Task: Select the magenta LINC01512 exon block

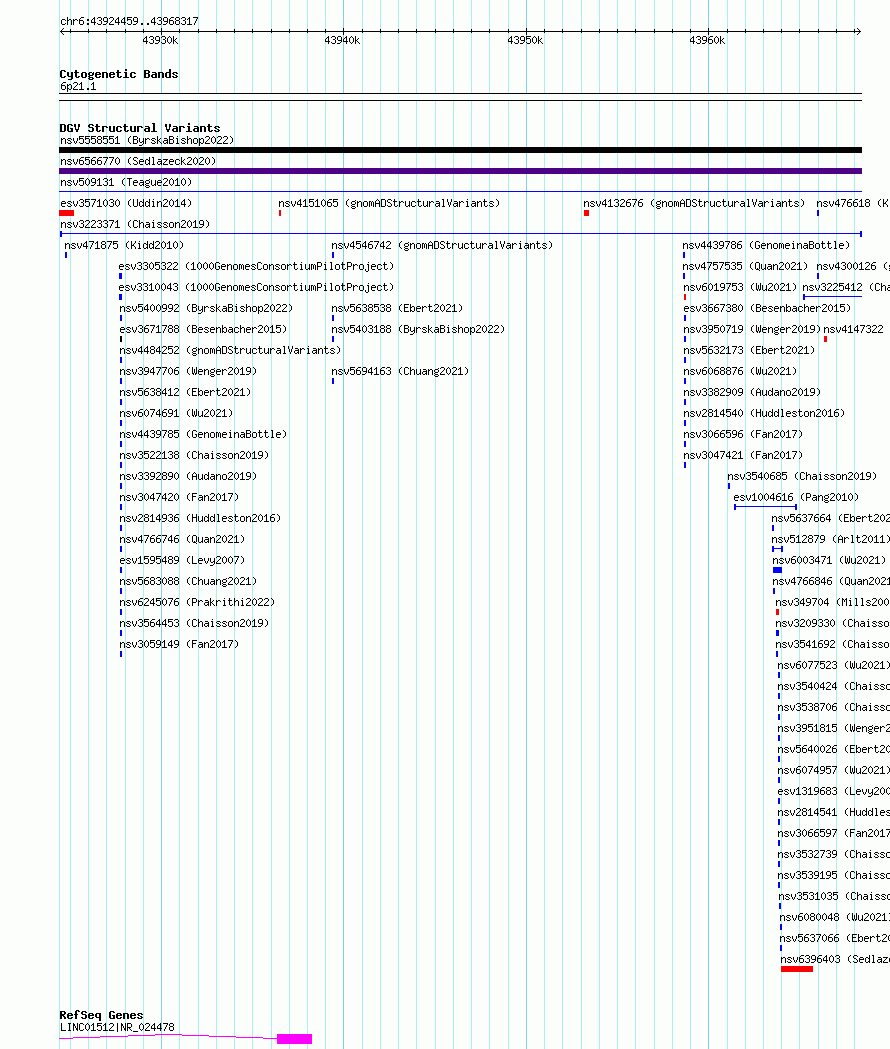Action: coord(294,1039)
